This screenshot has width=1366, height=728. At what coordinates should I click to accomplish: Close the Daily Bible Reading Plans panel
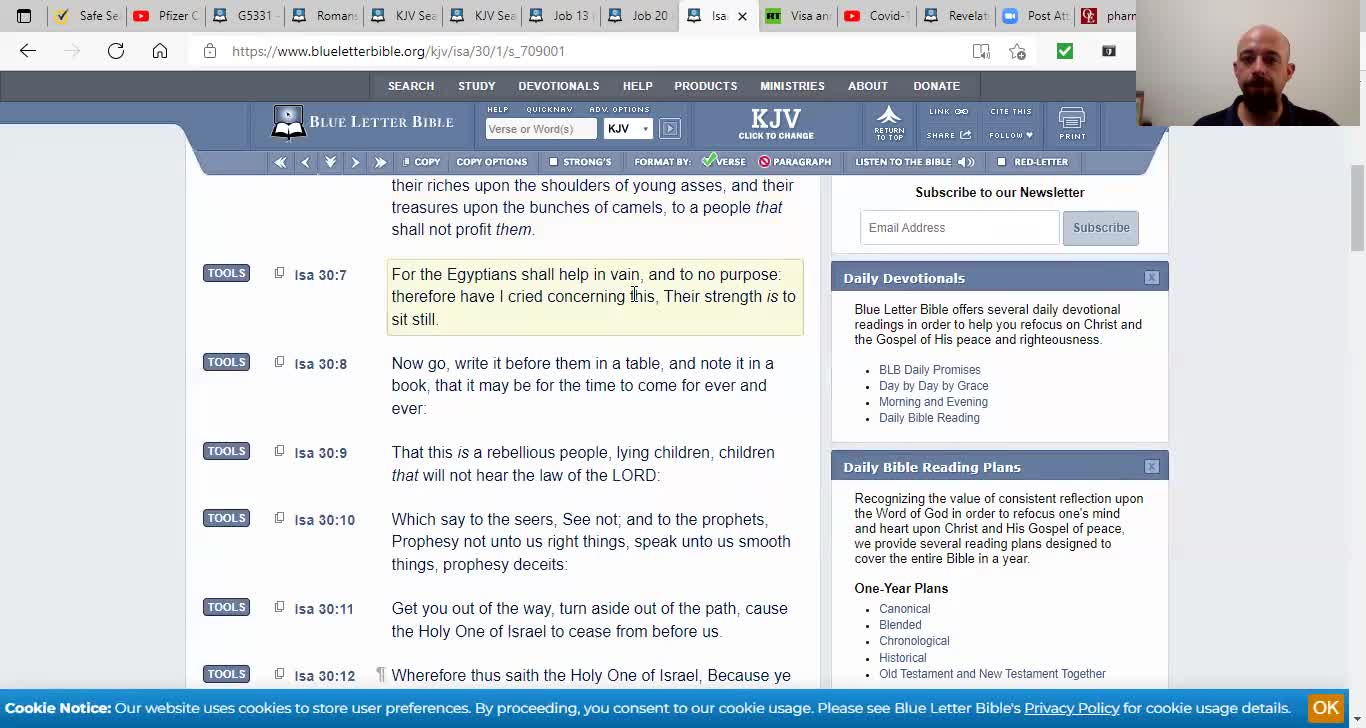pyautogui.click(x=1152, y=467)
